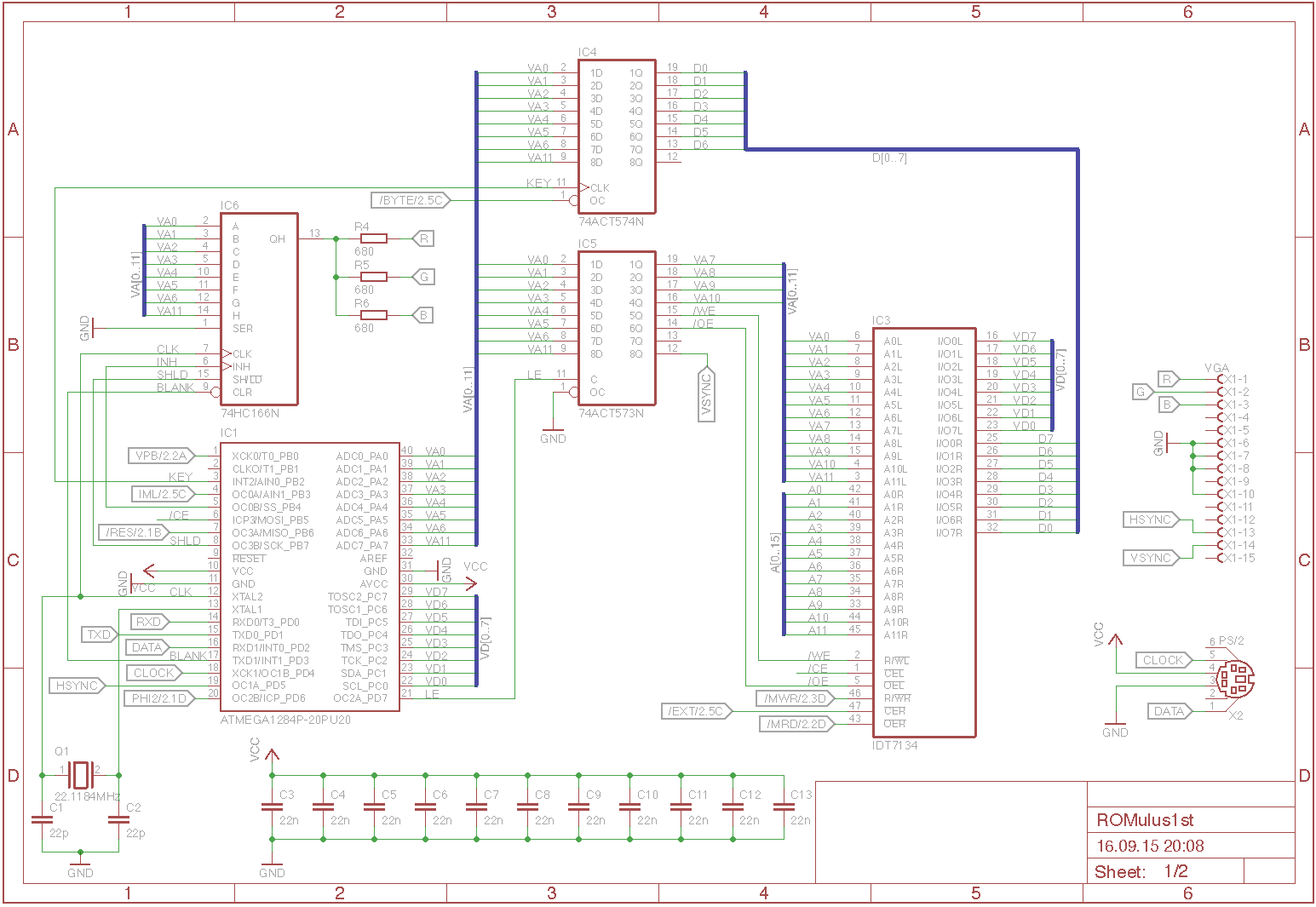Viewport: 1316px width, 907px height.
Task: Select the /BYTE/2.5C cross-reference label
Action: [x=412, y=200]
